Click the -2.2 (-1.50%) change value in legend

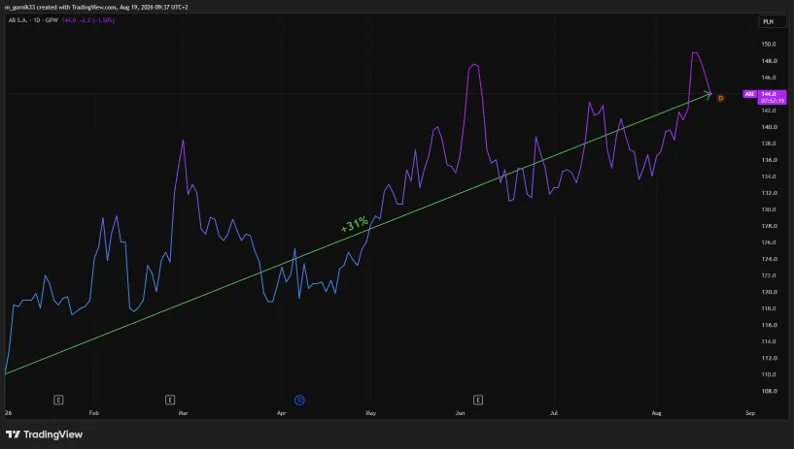pos(98,20)
